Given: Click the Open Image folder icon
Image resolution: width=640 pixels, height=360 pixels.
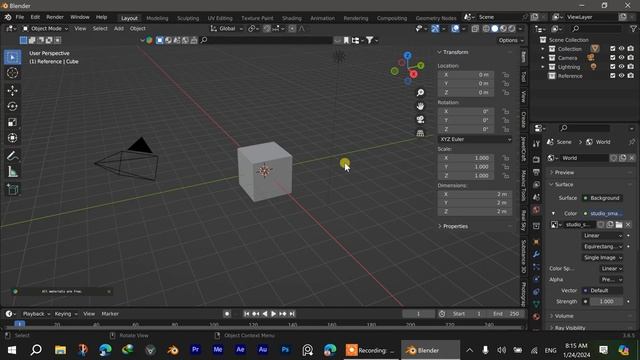Looking at the screenshot, I should tap(619, 224).
